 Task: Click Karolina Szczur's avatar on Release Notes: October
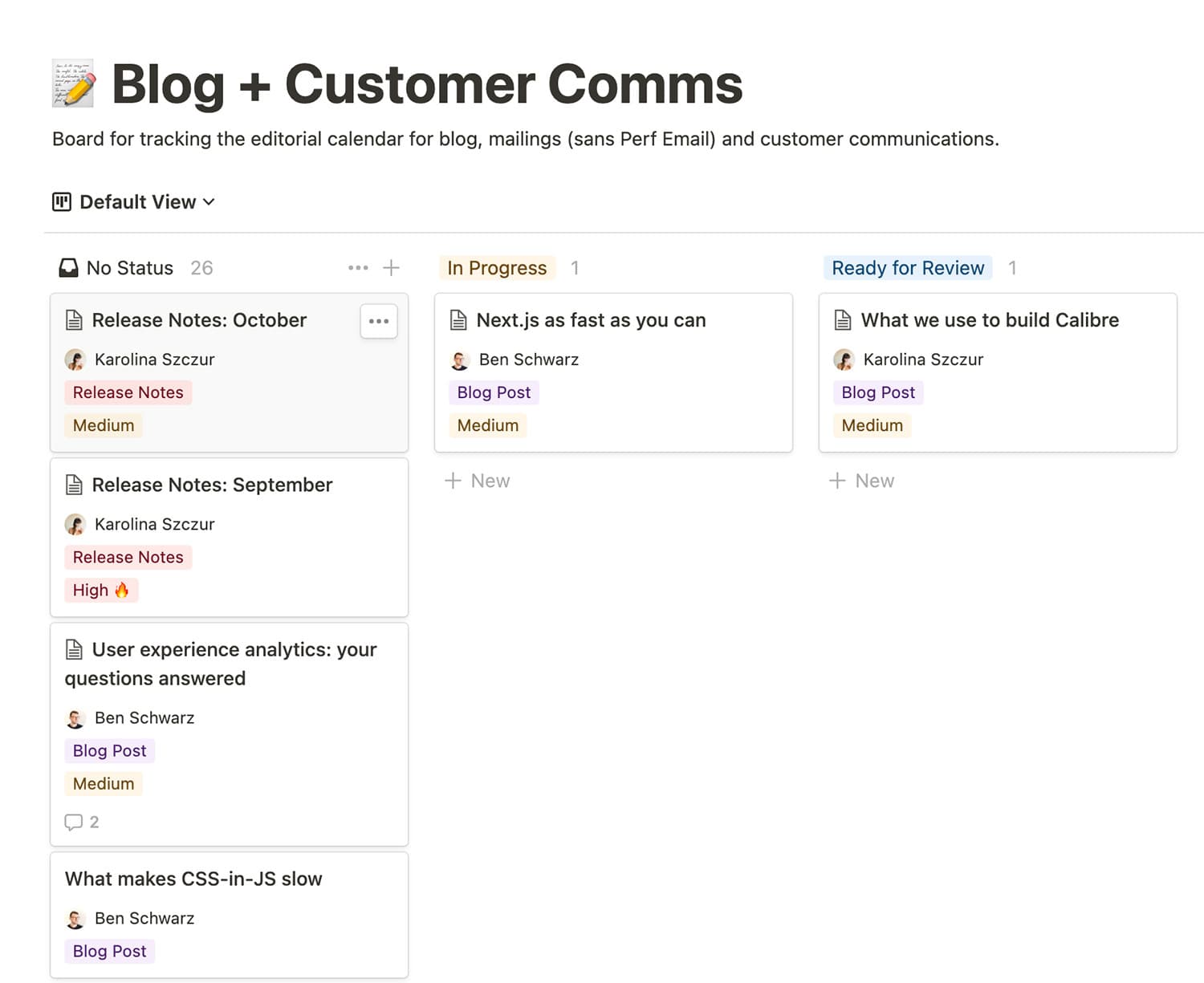[x=75, y=359]
